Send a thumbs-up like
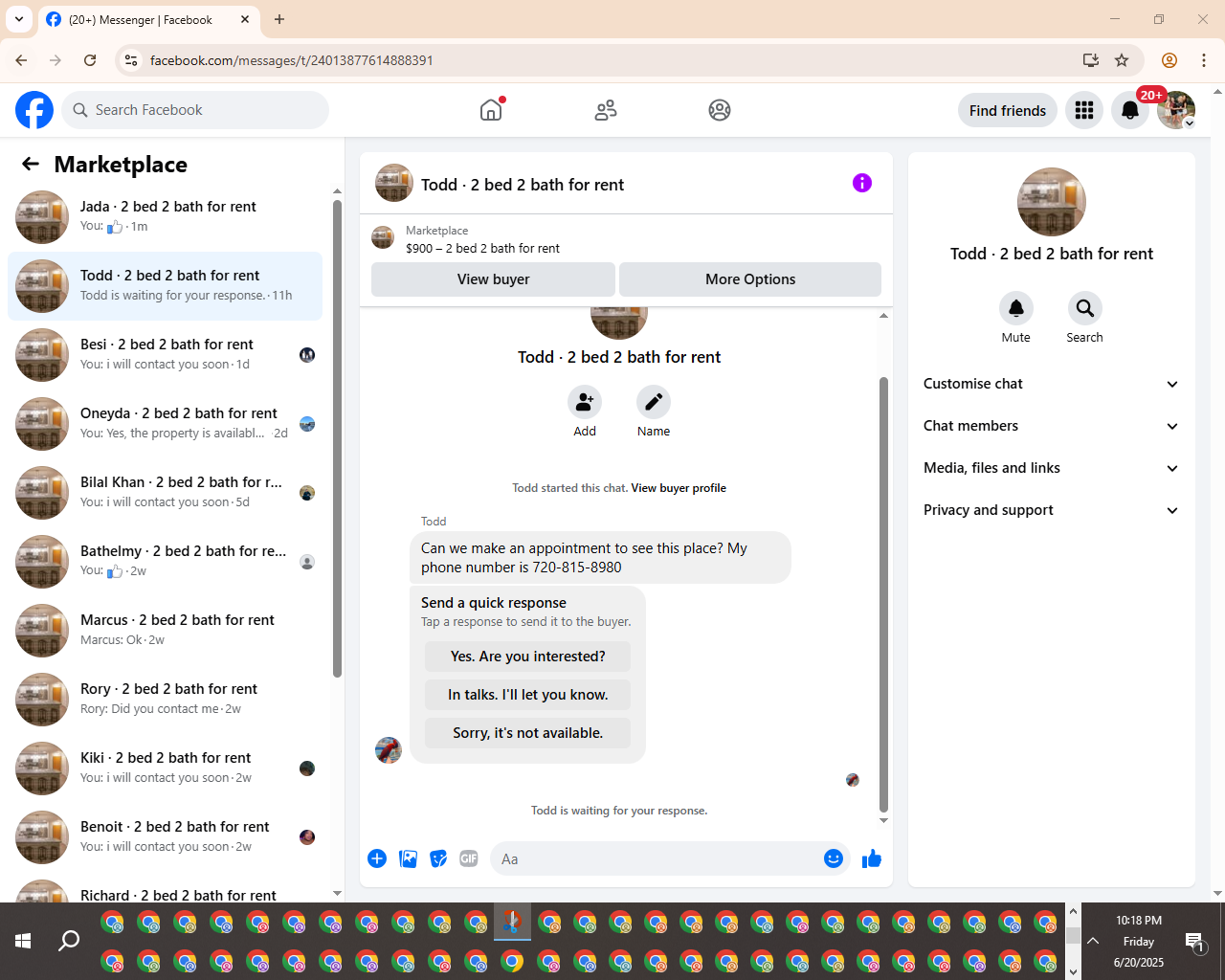Image resolution: width=1225 pixels, height=980 pixels. (871, 858)
